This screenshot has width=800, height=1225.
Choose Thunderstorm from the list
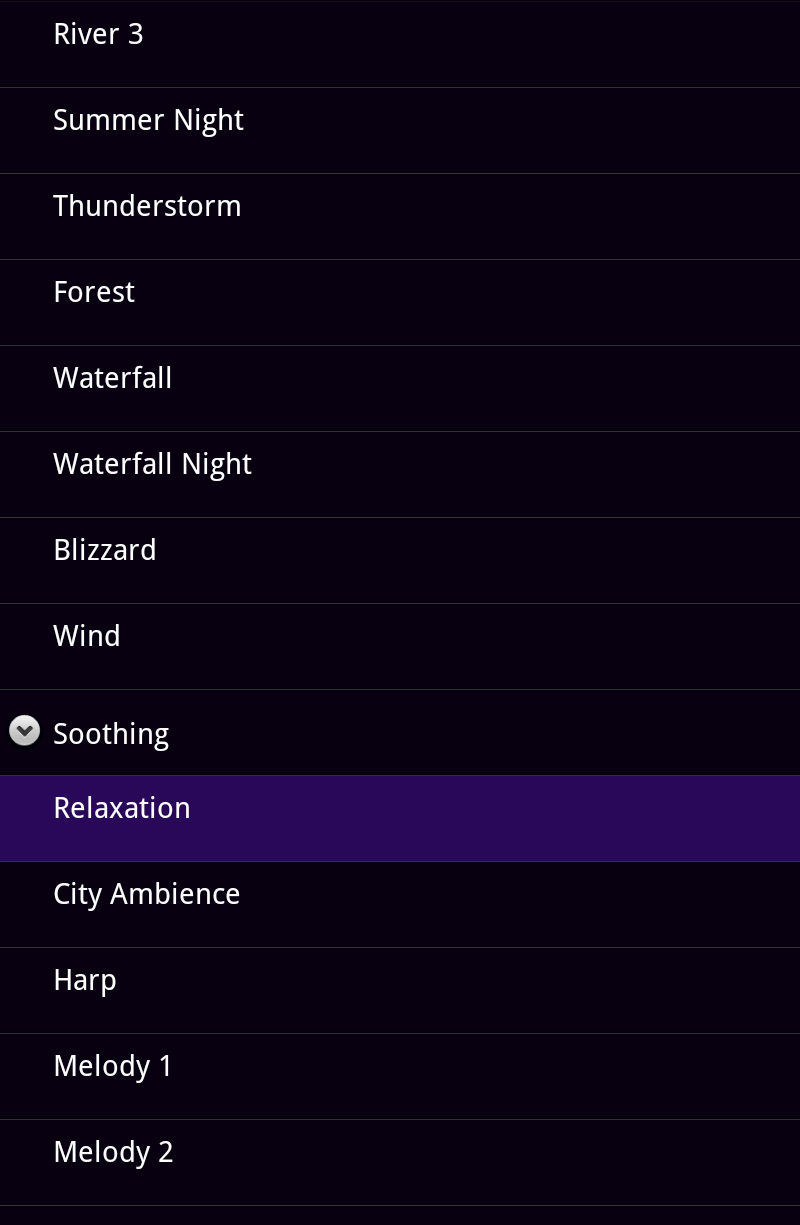(147, 207)
